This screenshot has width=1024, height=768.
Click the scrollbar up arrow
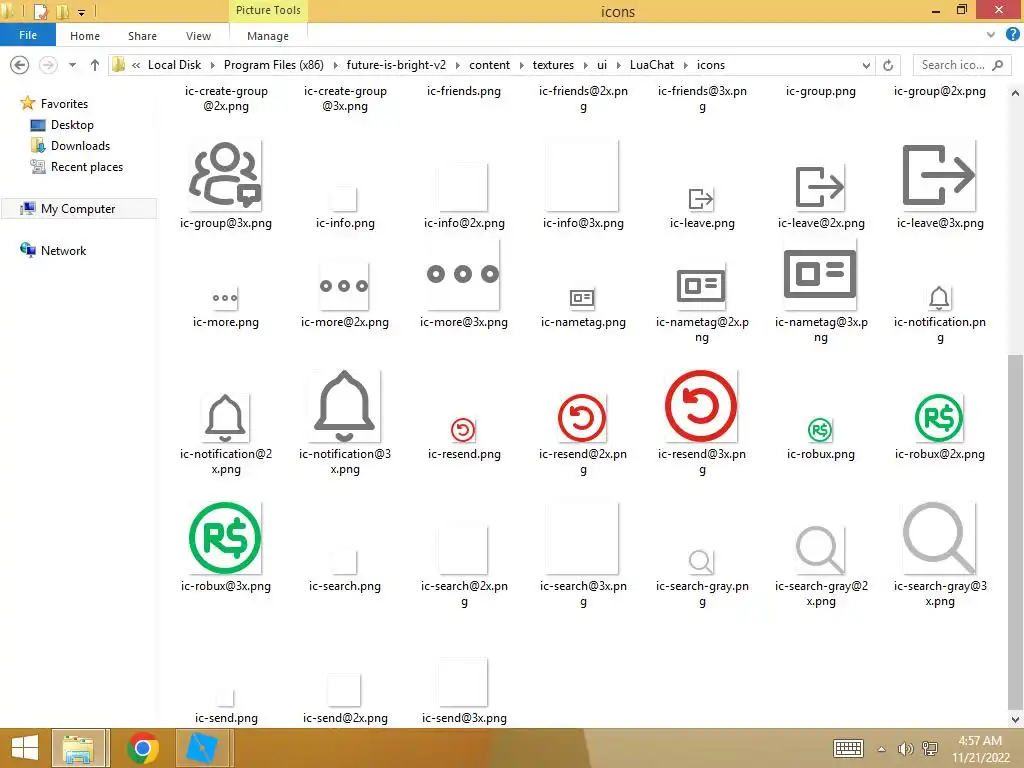coord(1015,93)
